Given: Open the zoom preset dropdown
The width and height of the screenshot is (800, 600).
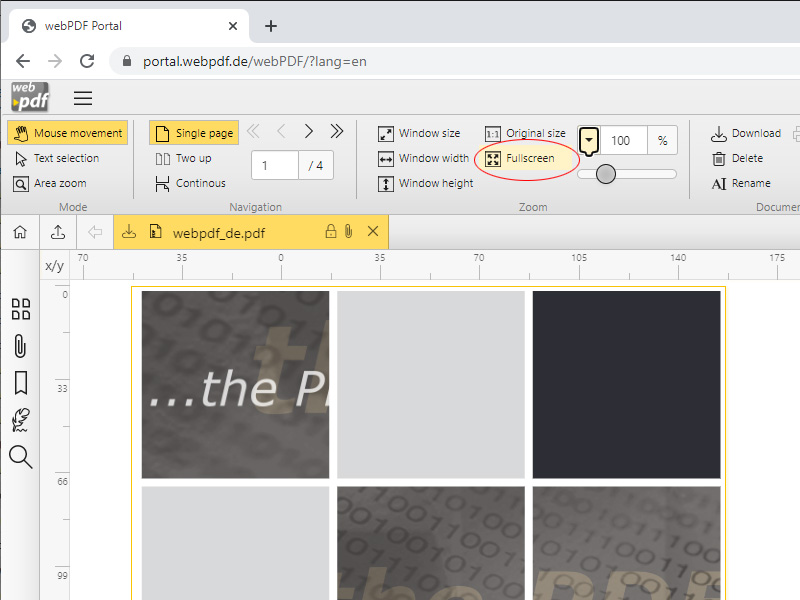Looking at the screenshot, I should [x=589, y=140].
